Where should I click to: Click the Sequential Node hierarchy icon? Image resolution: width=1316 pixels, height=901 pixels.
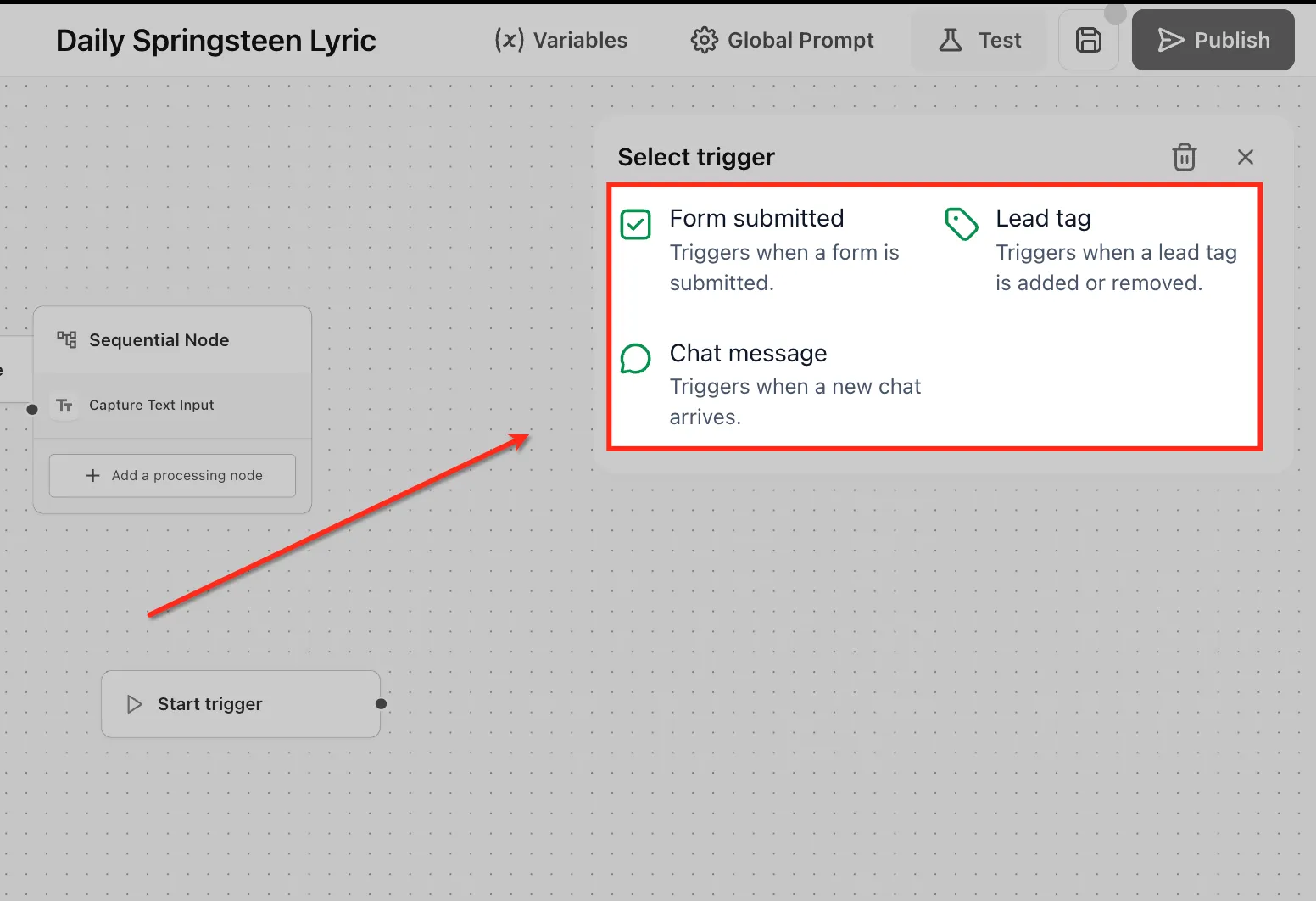66,339
